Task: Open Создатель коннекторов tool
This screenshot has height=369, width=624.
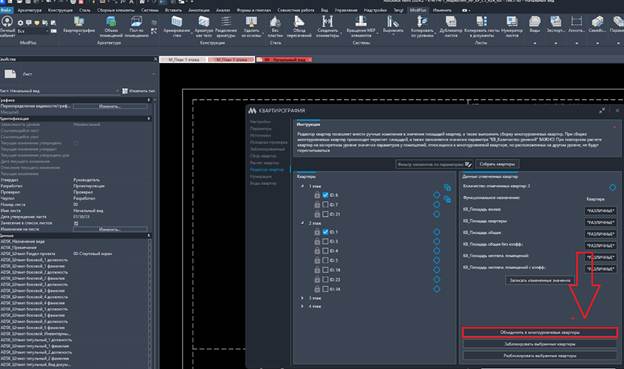Action: click(x=327, y=26)
